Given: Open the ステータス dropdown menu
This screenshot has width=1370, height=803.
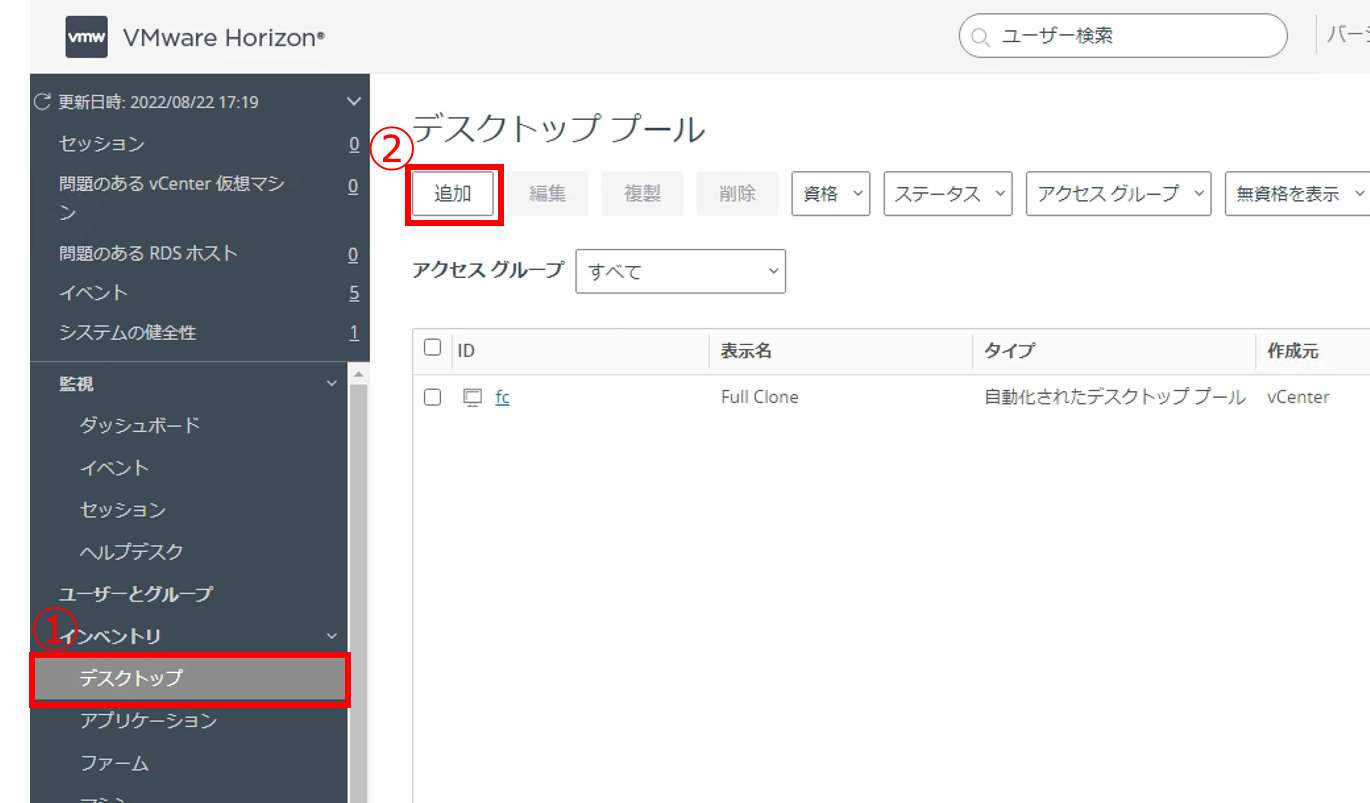Looking at the screenshot, I should 947,194.
